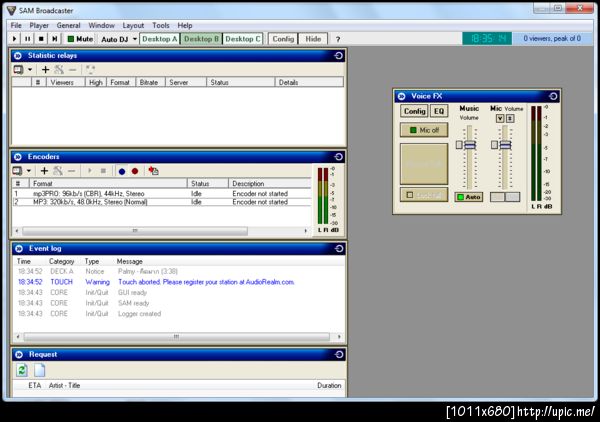Toggle the Auto music volume button
Viewport: 600px width, 422px height.
point(469,197)
